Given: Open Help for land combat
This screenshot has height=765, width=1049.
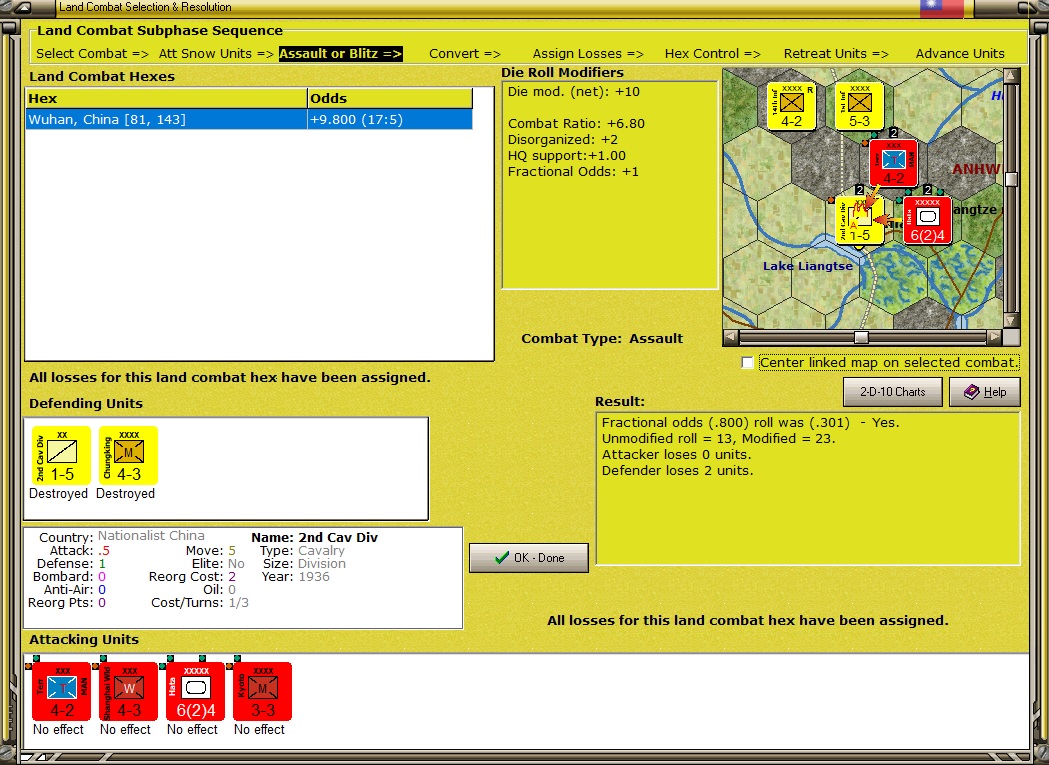Looking at the screenshot, I should coord(985,392).
